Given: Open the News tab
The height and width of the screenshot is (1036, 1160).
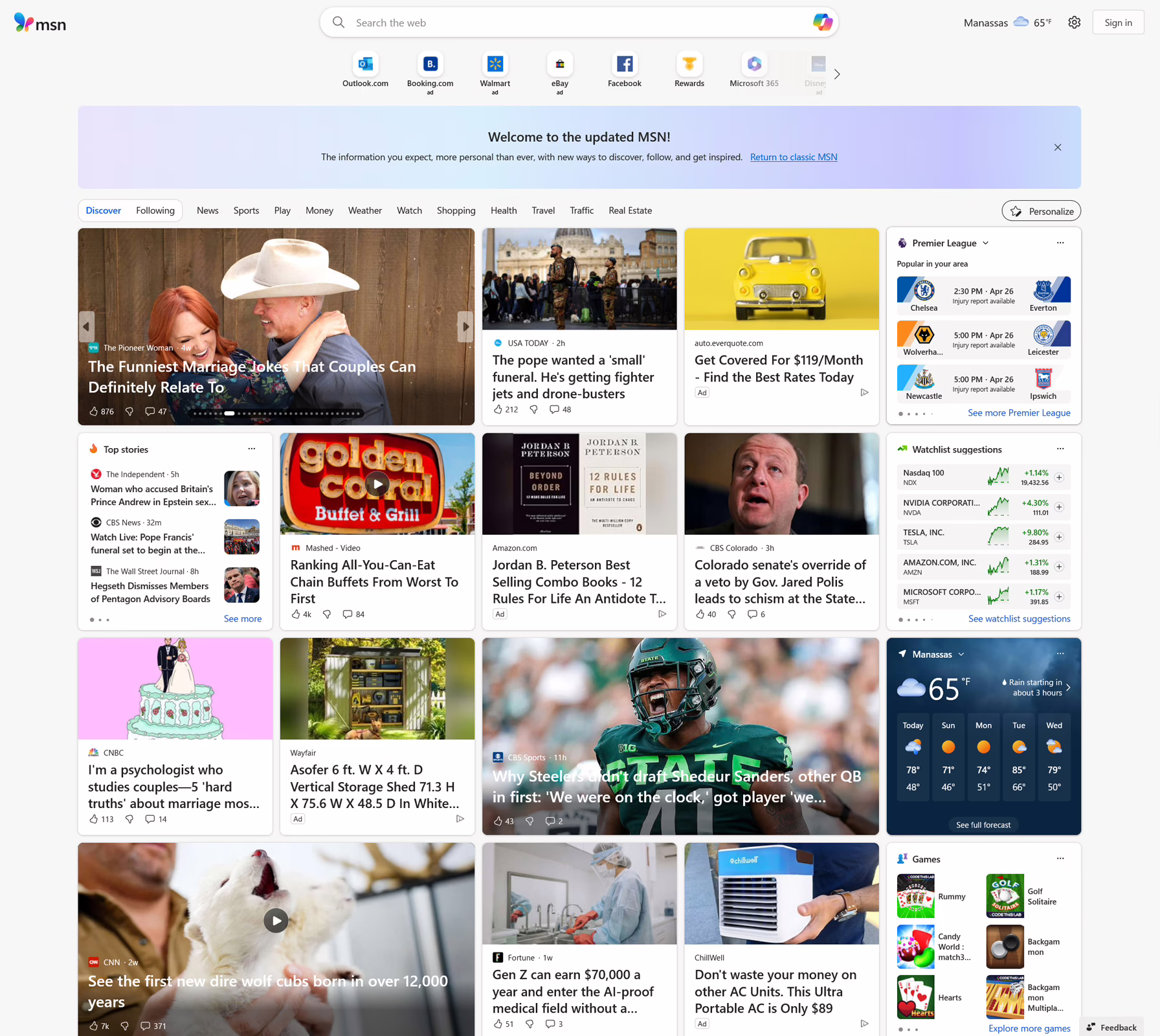Looking at the screenshot, I should tap(208, 211).
